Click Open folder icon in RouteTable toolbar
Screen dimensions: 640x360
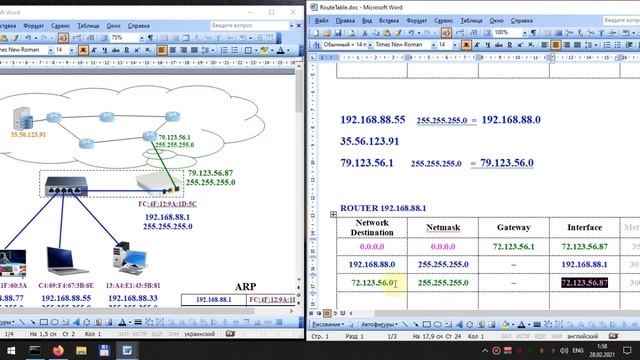pos(327,33)
